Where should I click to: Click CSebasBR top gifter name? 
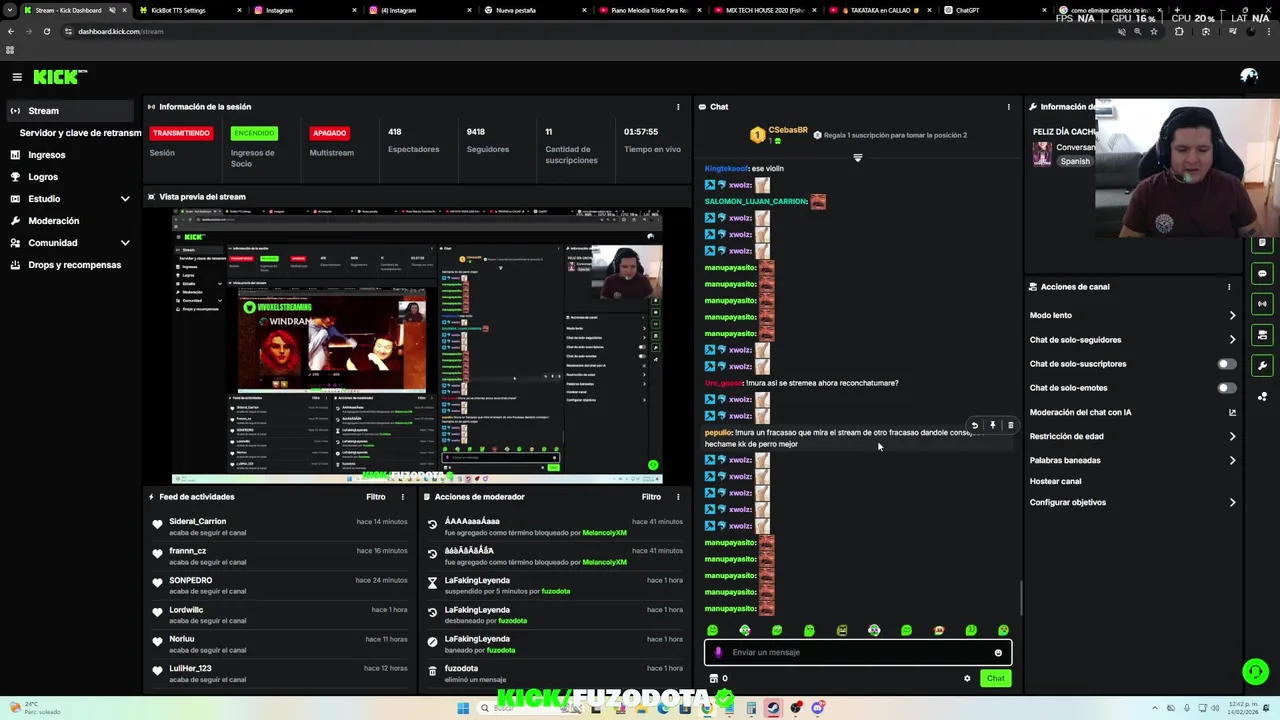[x=788, y=130]
